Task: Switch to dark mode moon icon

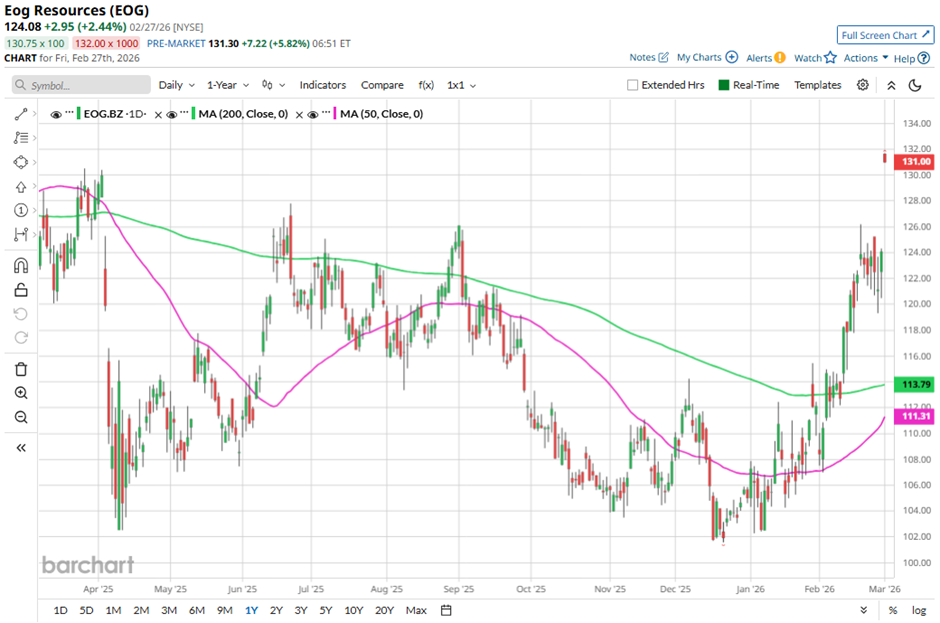Action: point(915,85)
